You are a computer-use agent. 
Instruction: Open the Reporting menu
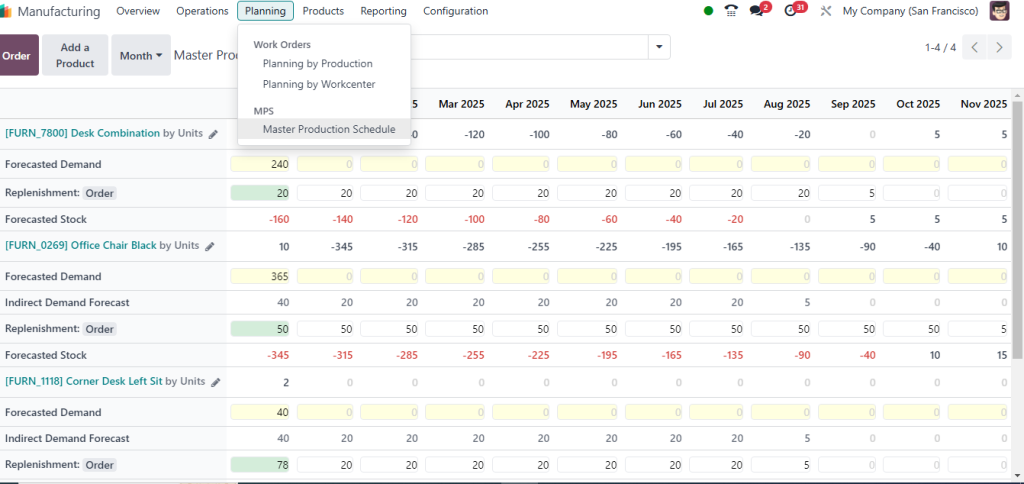[x=383, y=11]
